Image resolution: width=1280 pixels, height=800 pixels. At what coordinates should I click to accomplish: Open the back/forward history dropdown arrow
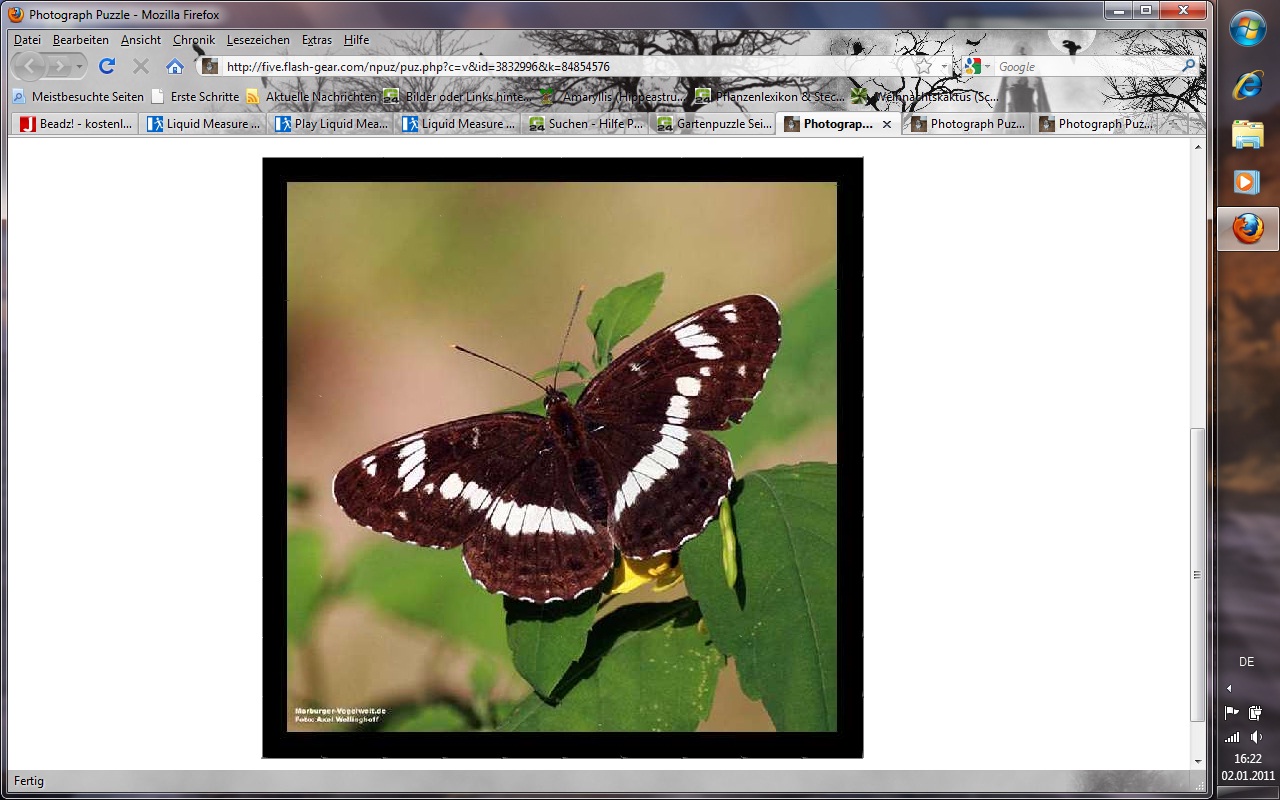[x=79, y=67]
